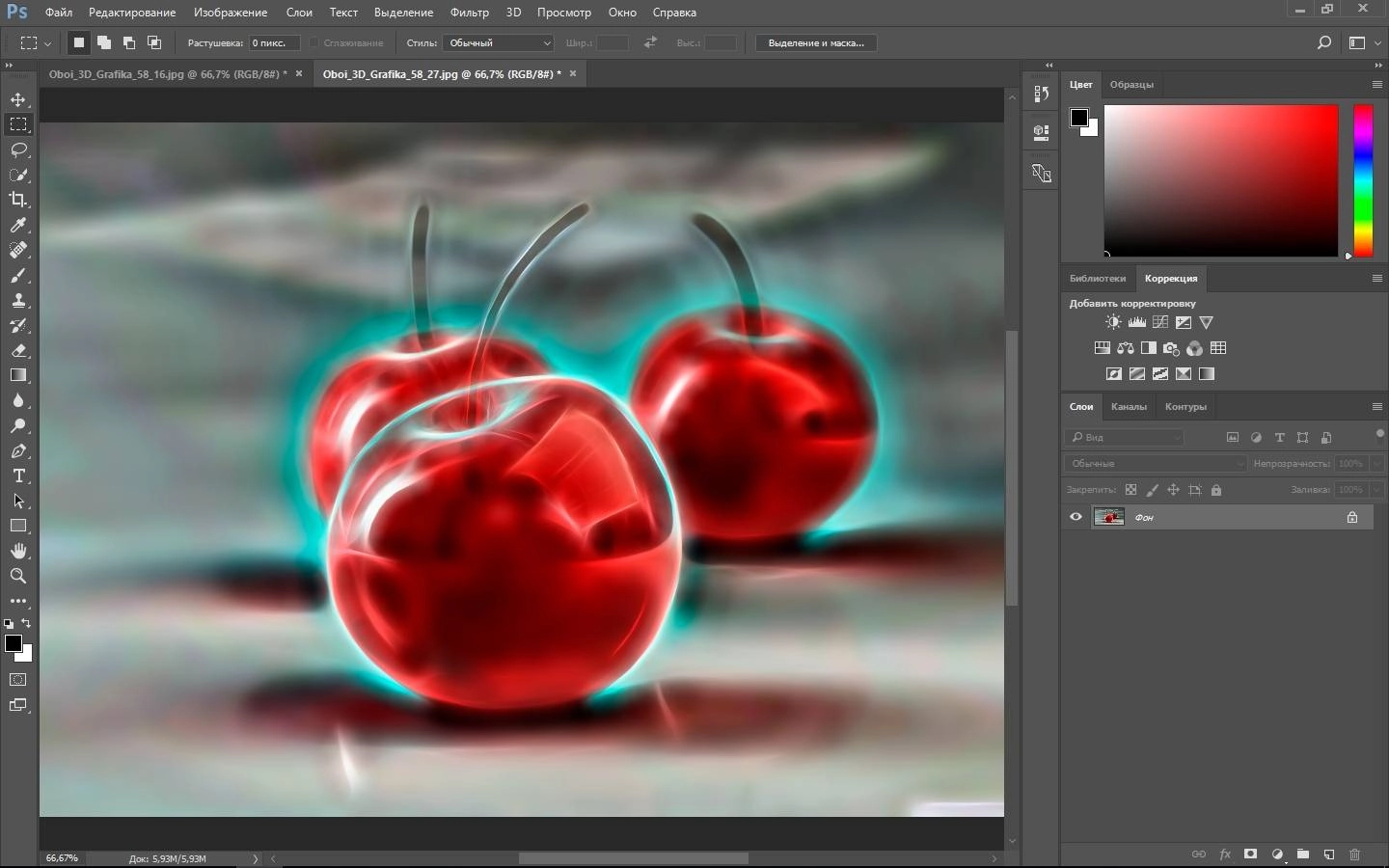Pick color in the red color field
The width and height of the screenshot is (1389, 868).
[1221, 180]
